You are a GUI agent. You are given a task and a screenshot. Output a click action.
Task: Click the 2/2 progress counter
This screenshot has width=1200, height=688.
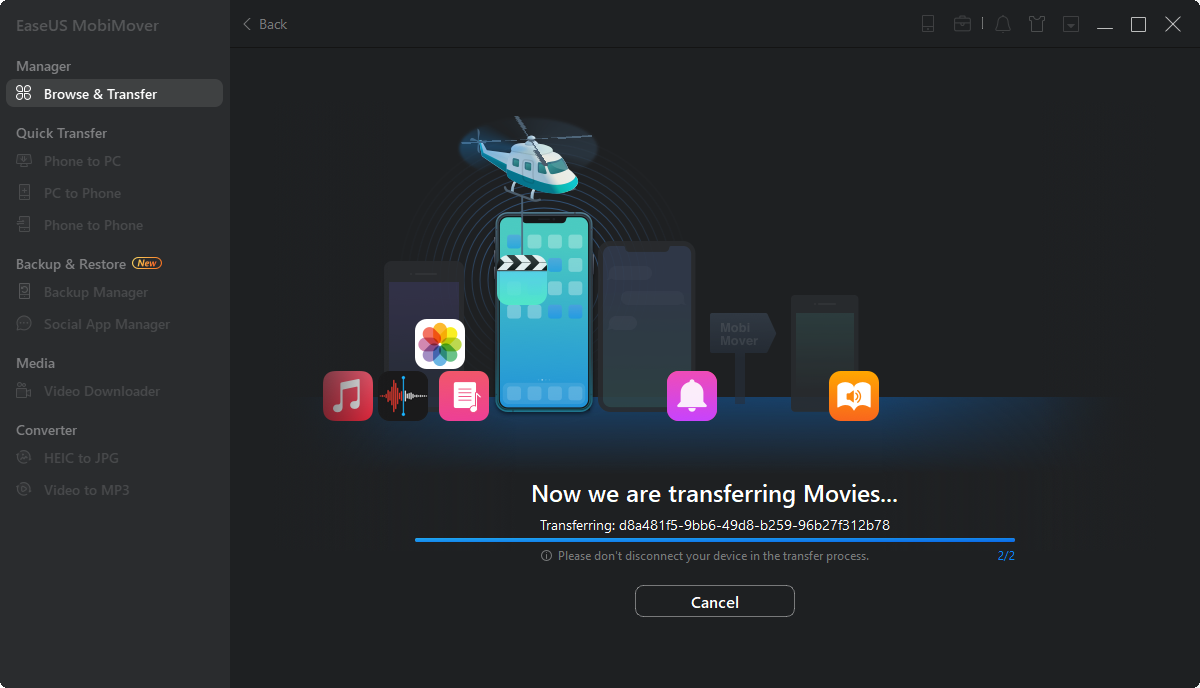(x=1006, y=556)
